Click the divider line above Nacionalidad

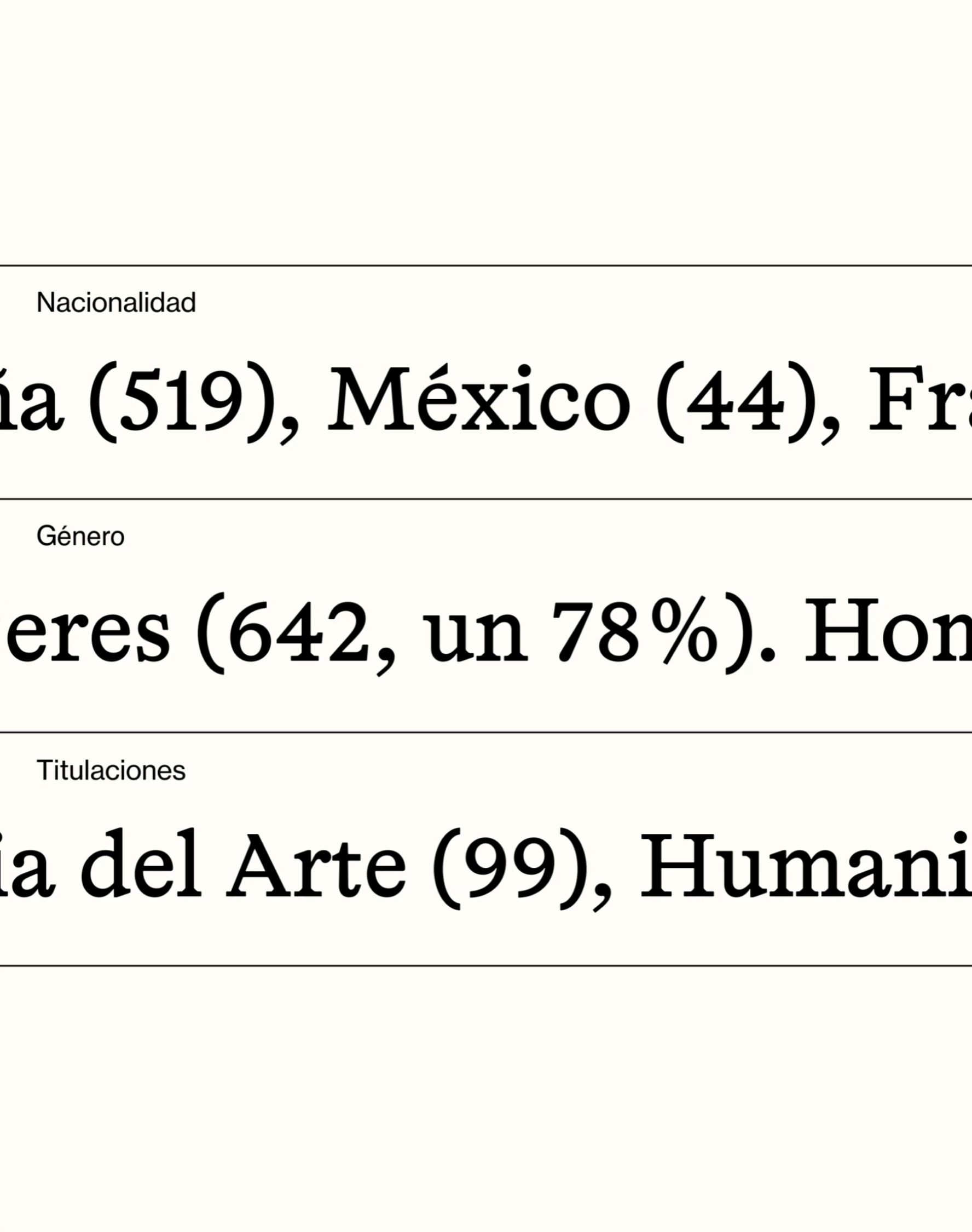[486, 266]
